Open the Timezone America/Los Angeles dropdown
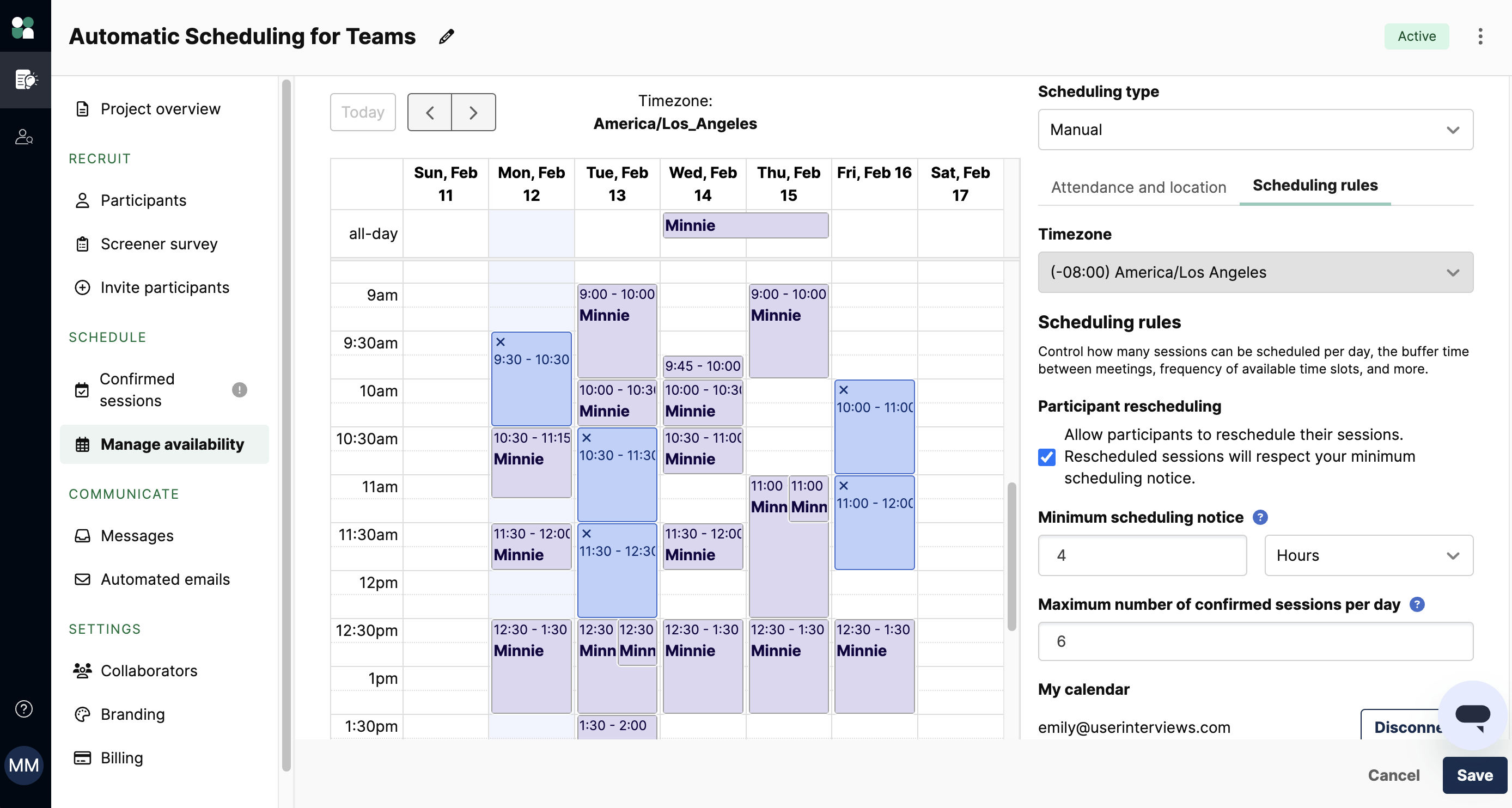 click(x=1255, y=272)
